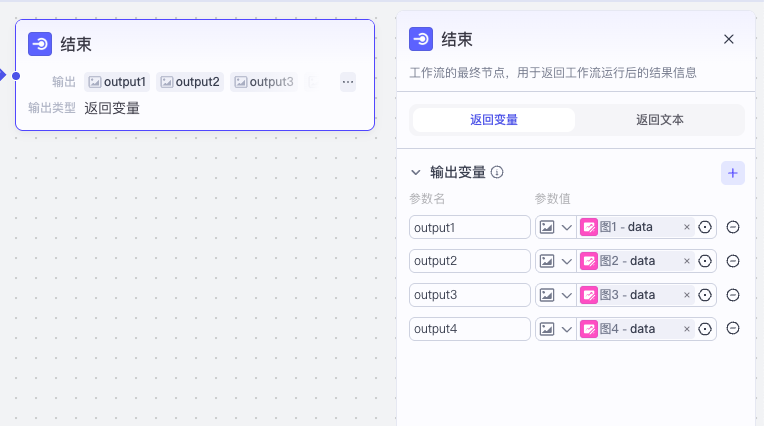Image resolution: width=764 pixels, height=426 pixels.
Task: Click the pink node icon beside 图1
Action: coord(589,227)
